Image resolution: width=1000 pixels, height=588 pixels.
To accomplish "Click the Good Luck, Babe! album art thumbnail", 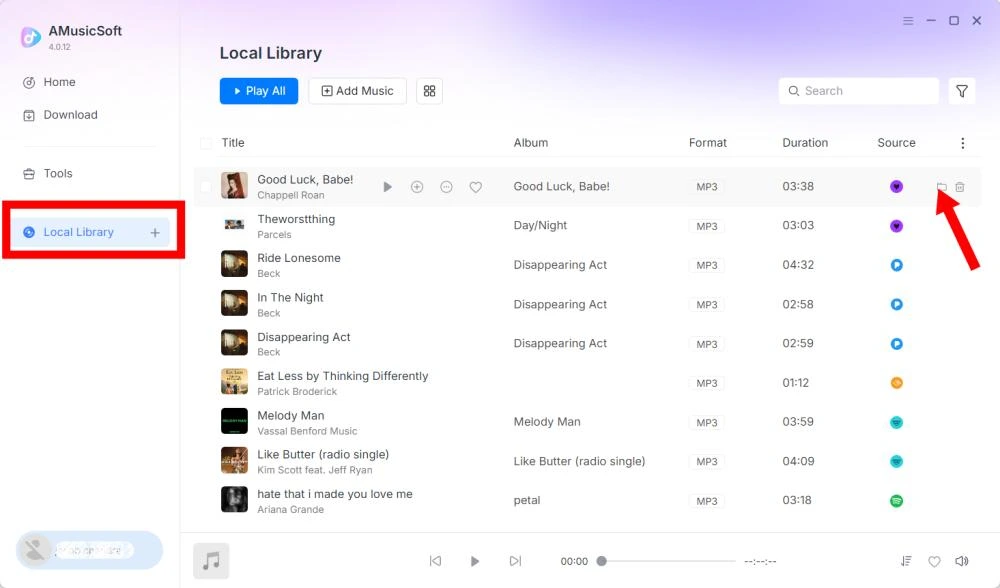I will [234, 186].
